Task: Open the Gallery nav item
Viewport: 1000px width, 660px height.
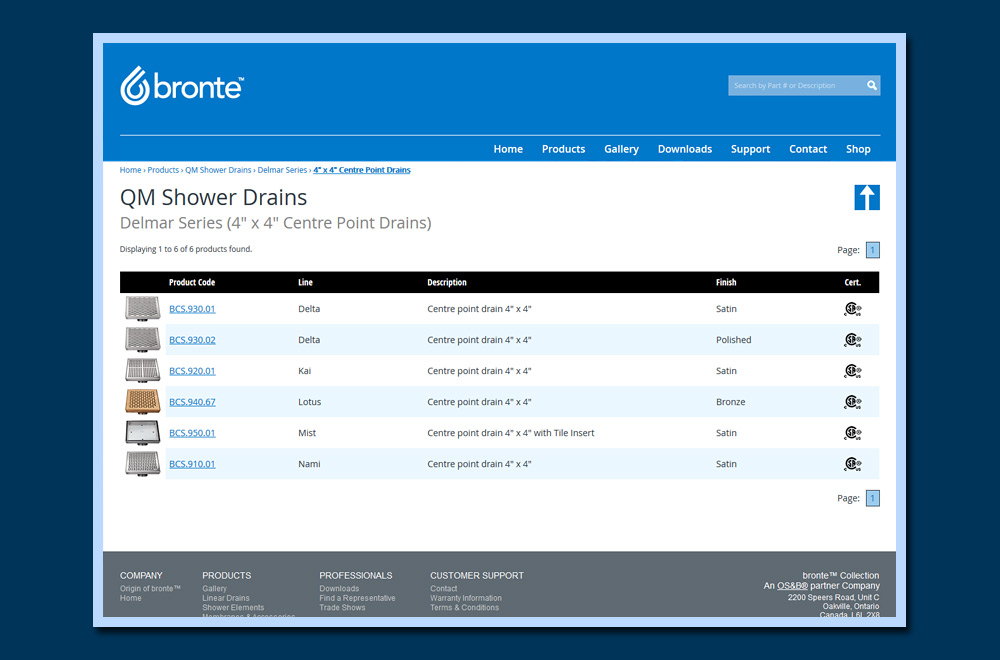Action: click(x=621, y=149)
